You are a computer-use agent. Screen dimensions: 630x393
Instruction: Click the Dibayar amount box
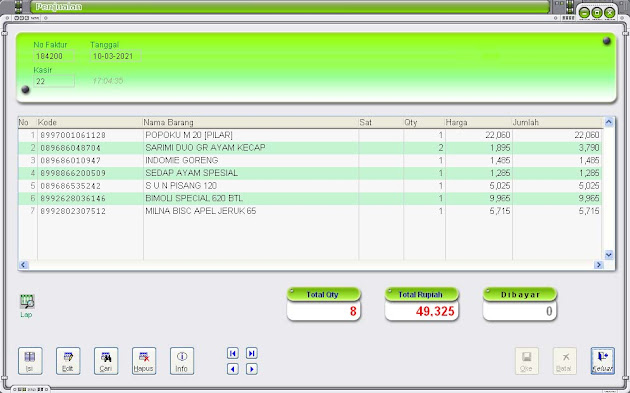pyautogui.click(x=520, y=311)
